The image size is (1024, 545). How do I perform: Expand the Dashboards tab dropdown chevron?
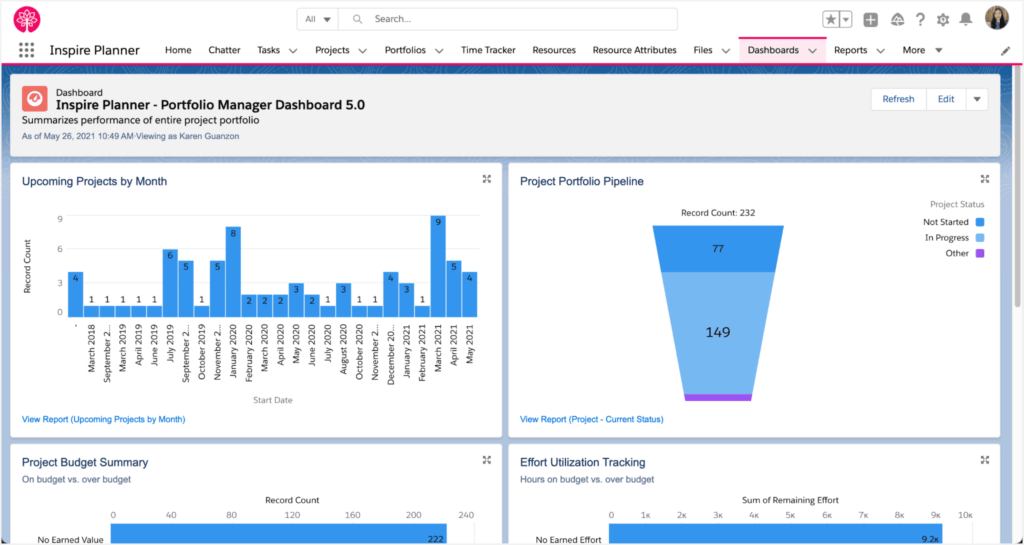click(x=813, y=50)
